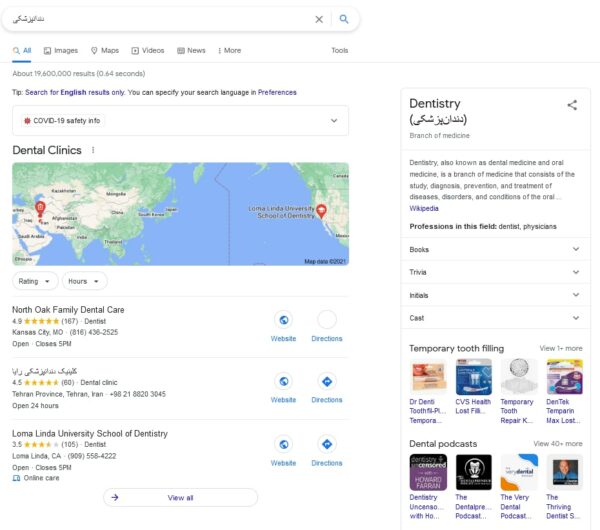Switch to the Videos tab
This screenshot has width=600, height=530.
[148, 51]
